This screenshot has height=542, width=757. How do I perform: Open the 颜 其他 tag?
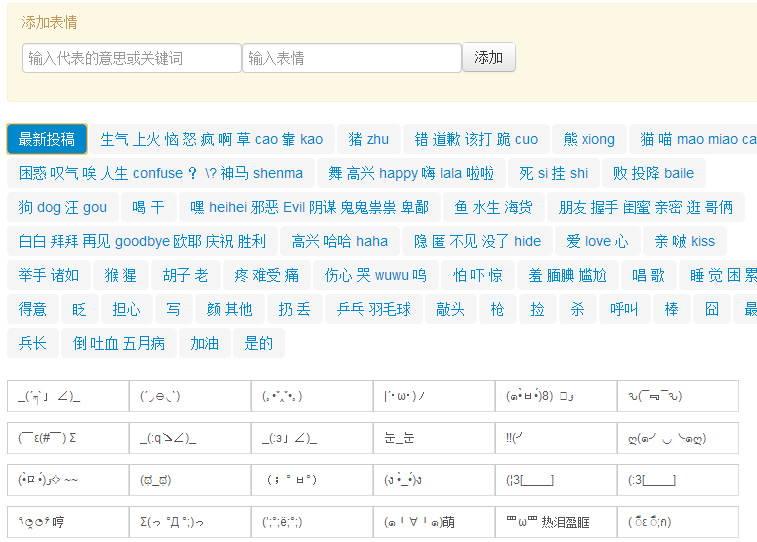(230, 309)
